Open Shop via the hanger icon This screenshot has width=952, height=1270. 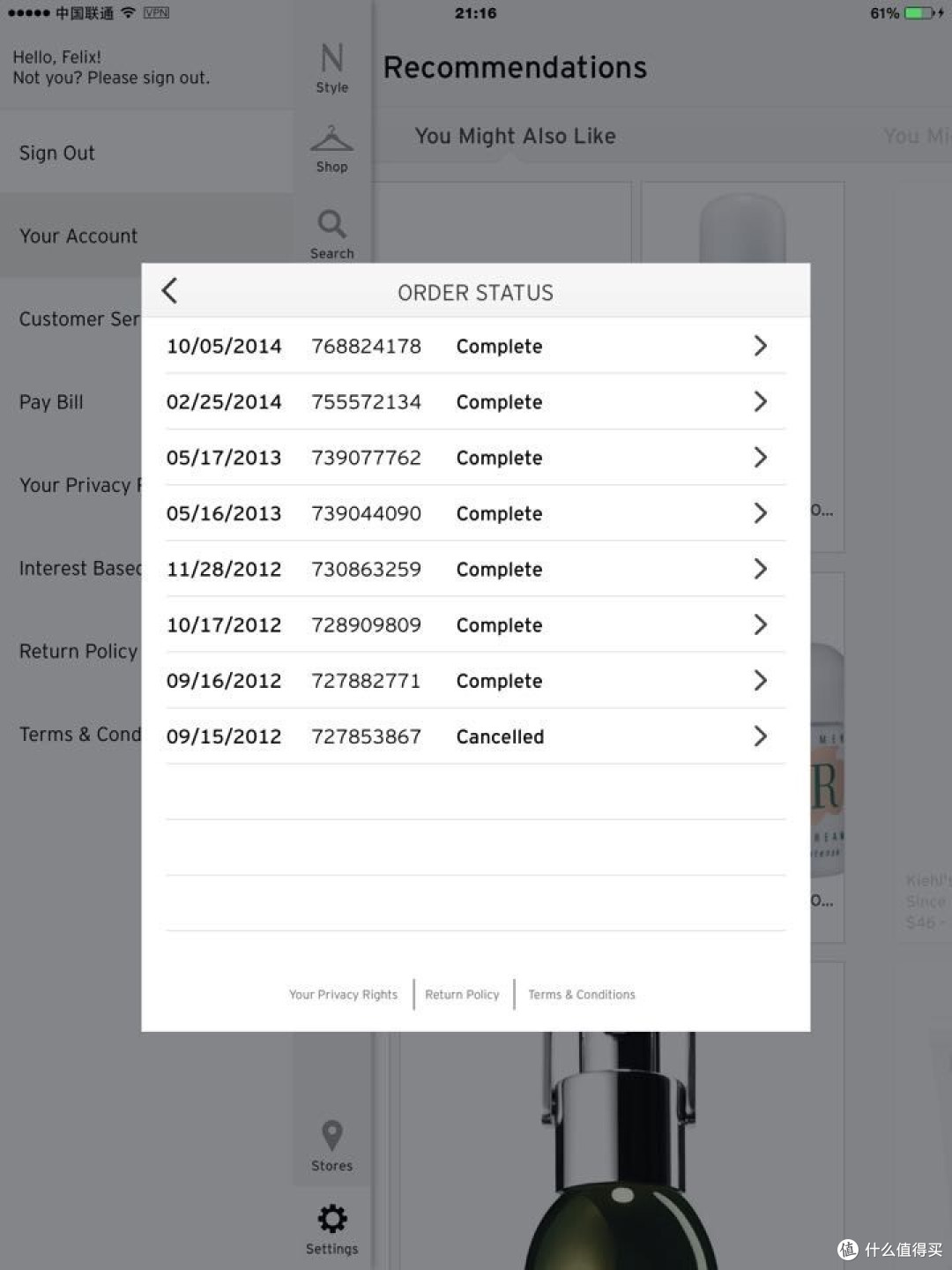(331, 139)
